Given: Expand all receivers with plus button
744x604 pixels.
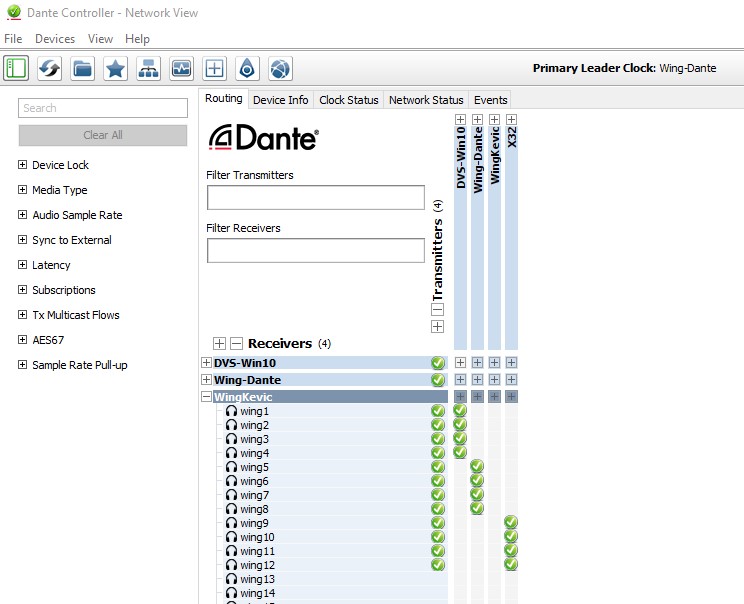Looking at the screenshot, I should pos(219,343).
